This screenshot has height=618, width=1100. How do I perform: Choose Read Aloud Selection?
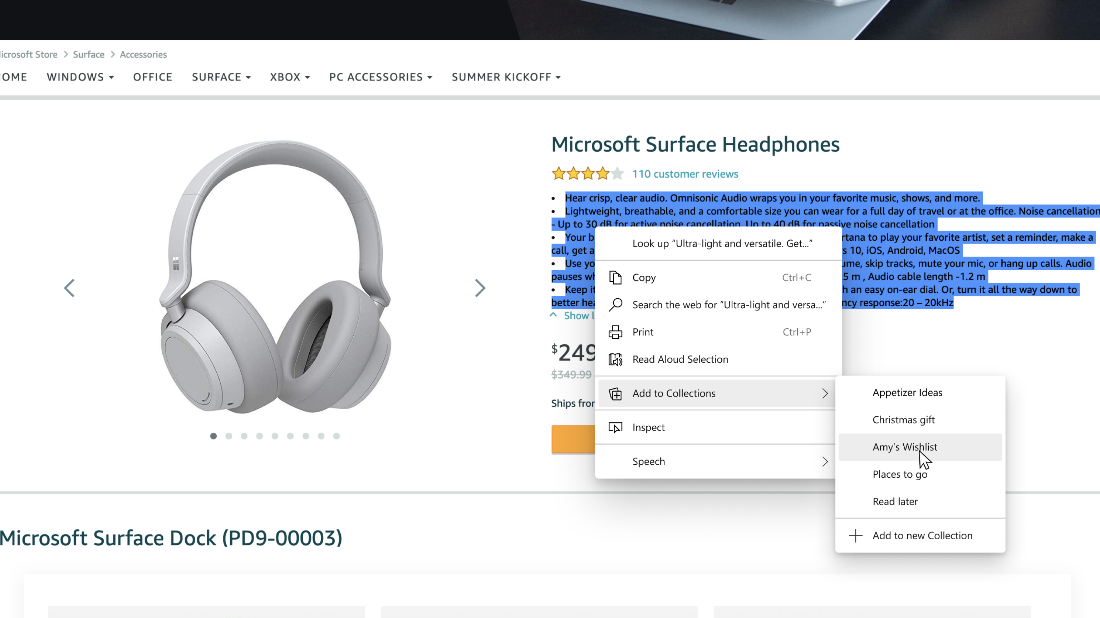click(x=718, y=359)
